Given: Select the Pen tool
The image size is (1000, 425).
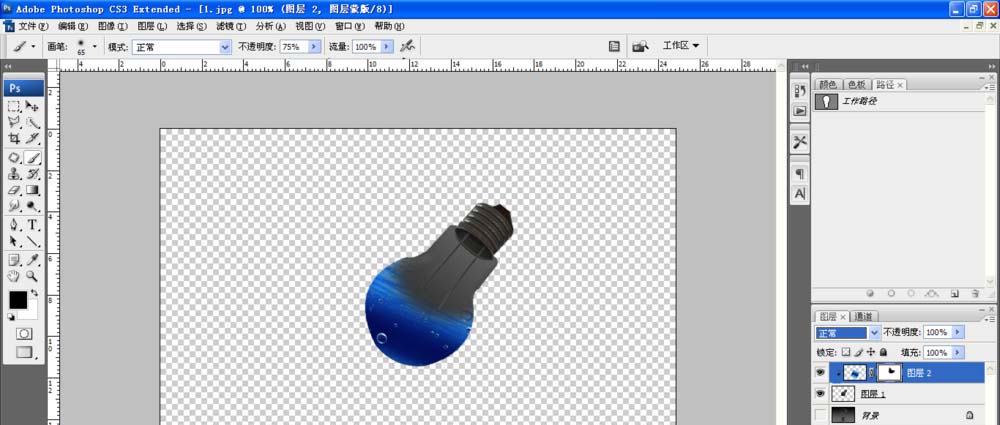Looking at the screenshot, I should (14, 225).
